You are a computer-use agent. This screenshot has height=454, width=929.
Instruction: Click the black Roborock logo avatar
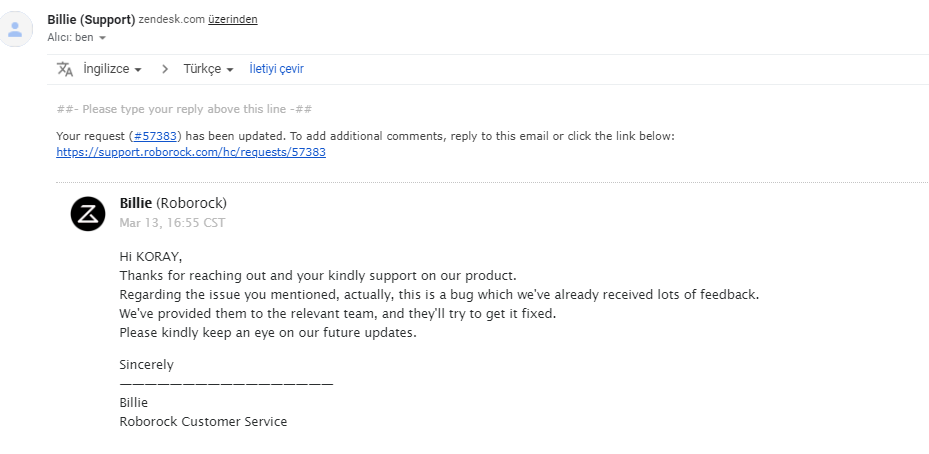tap(88, 213)
